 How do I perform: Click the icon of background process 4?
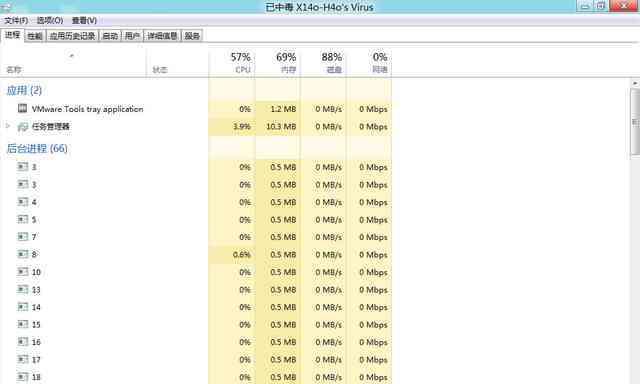(x=22, y=202)
